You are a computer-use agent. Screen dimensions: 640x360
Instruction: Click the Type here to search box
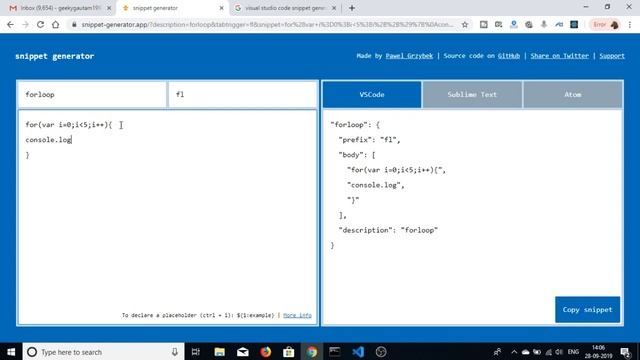pyautogui.click(x=103, y=352)
